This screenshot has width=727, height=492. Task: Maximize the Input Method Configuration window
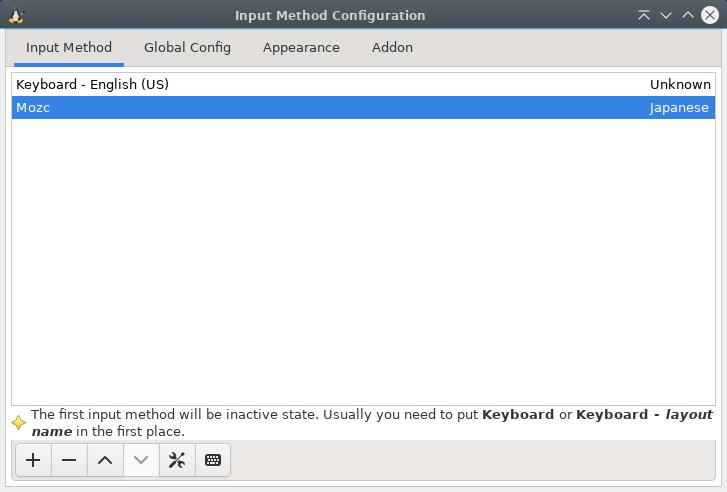tap(688, 15)
